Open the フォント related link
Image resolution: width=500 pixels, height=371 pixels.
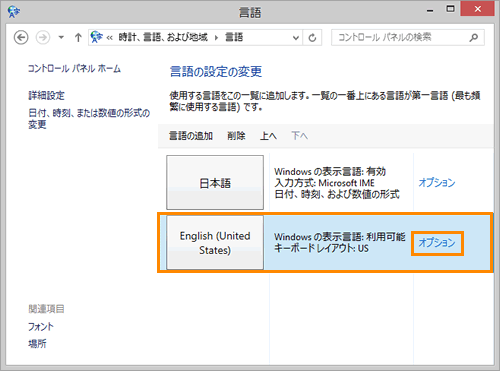point(41,327)
